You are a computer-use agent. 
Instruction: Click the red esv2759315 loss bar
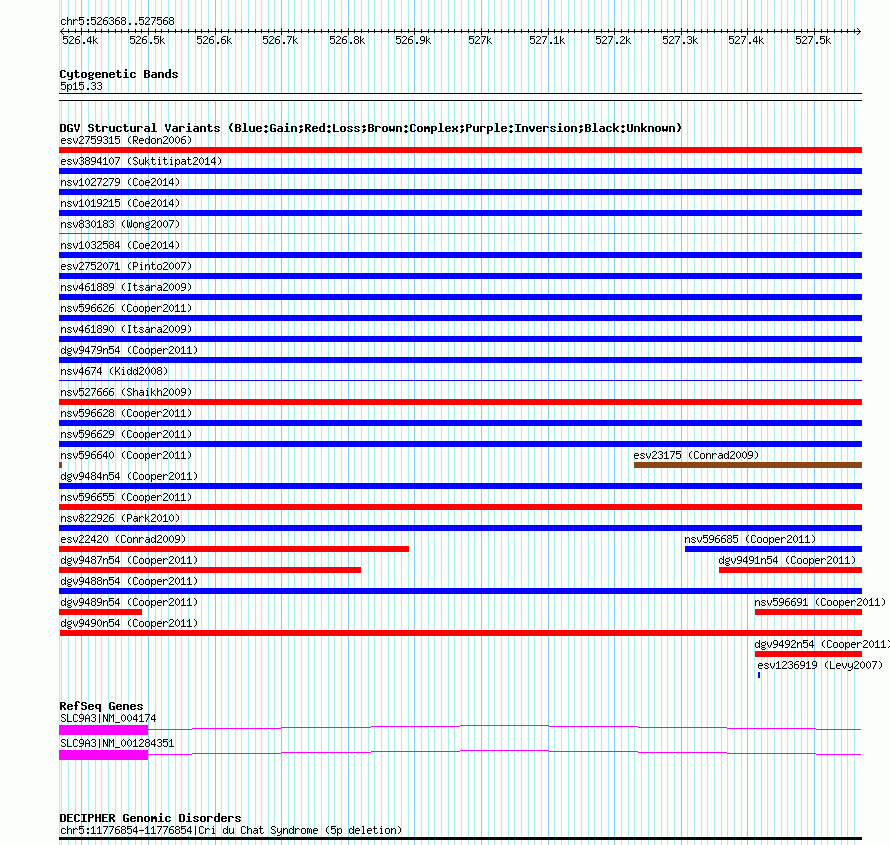tap(460, 150)
